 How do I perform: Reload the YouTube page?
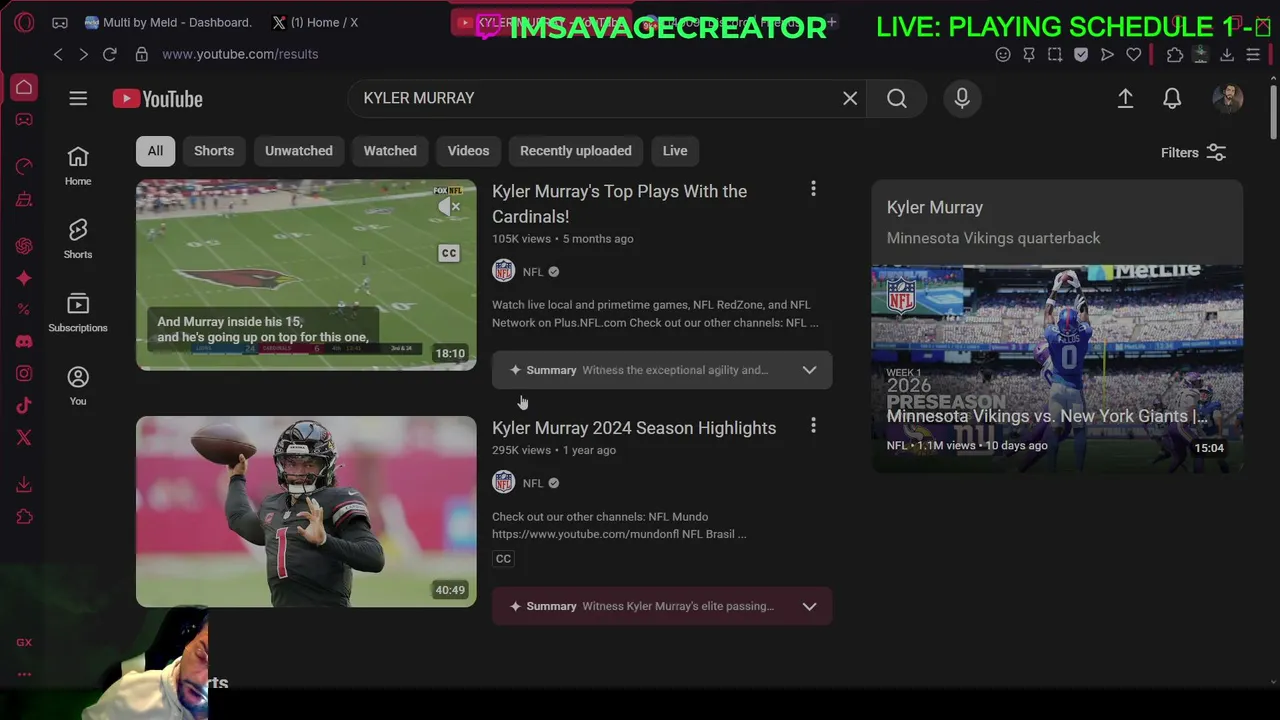click(x=110, y=54)
